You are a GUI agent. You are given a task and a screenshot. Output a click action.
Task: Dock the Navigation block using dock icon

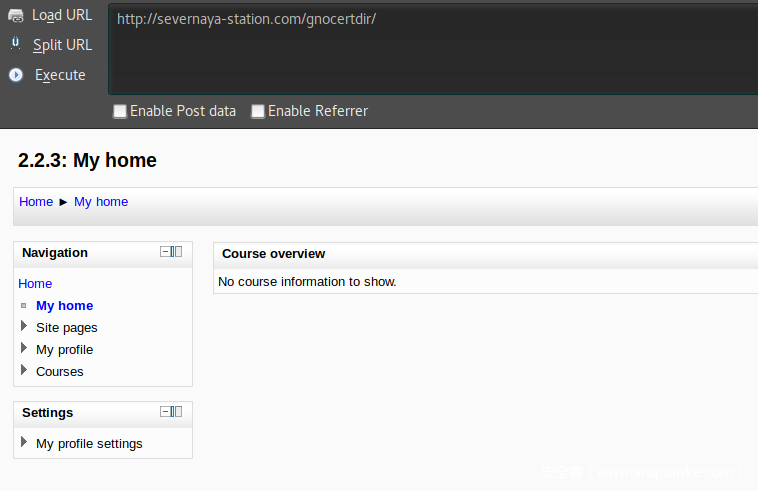(x=177, y=252)
